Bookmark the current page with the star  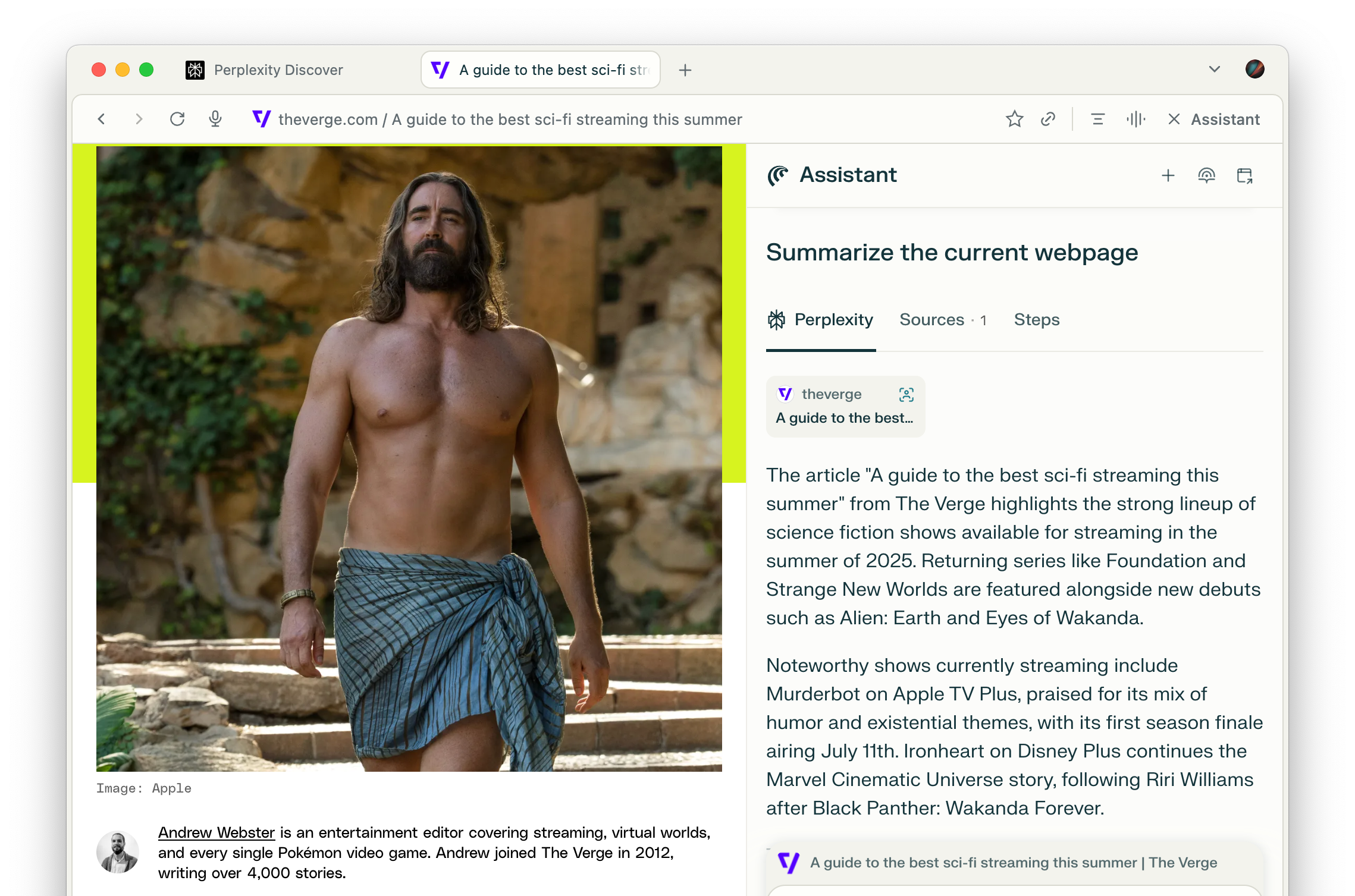click(x=1015, y=119)
